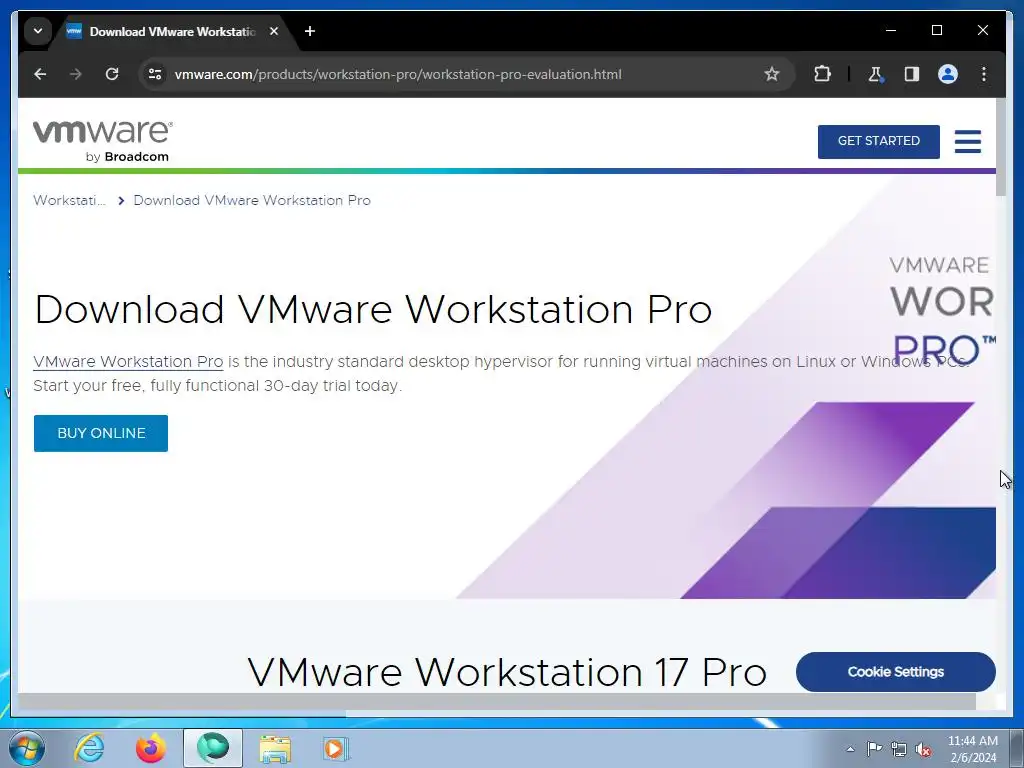Click the forward navigation arrow
This screenshot has height=768, width=1024.
(76, 74)
